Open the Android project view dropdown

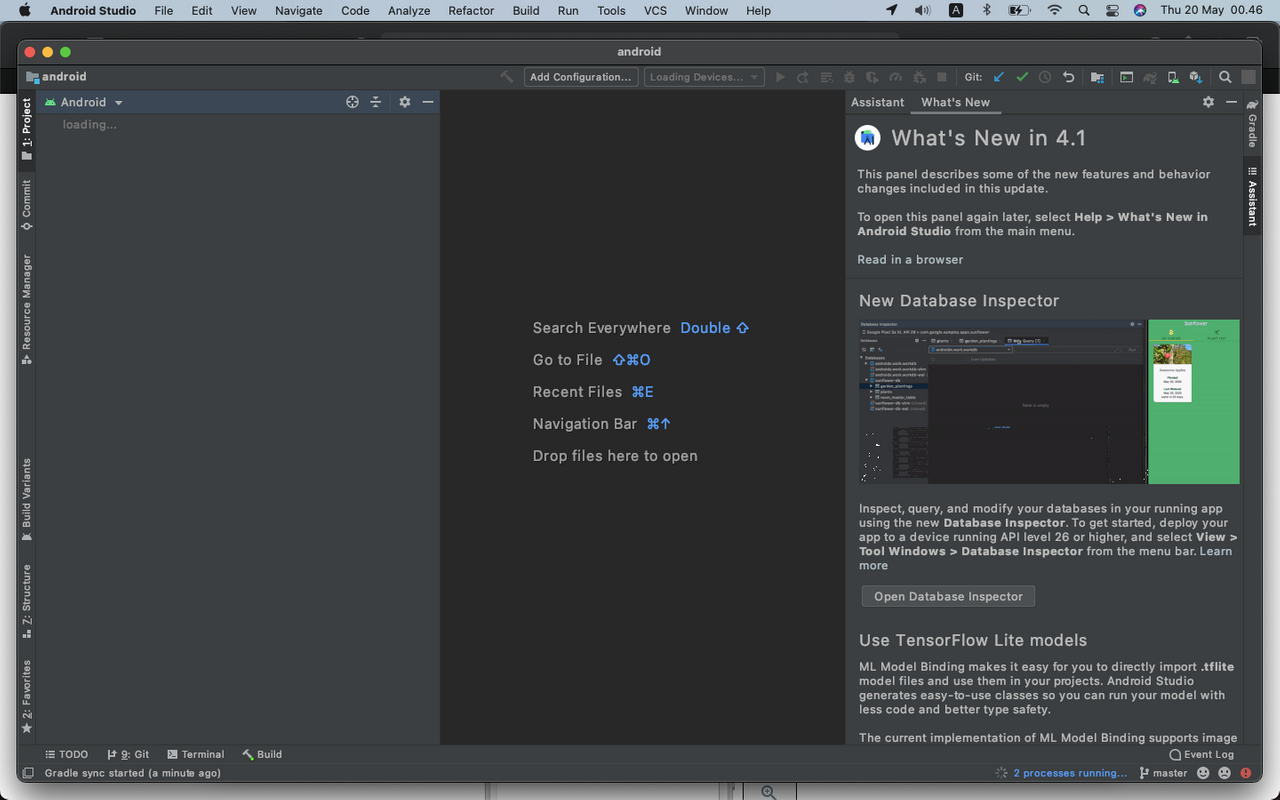click(85, 102)
